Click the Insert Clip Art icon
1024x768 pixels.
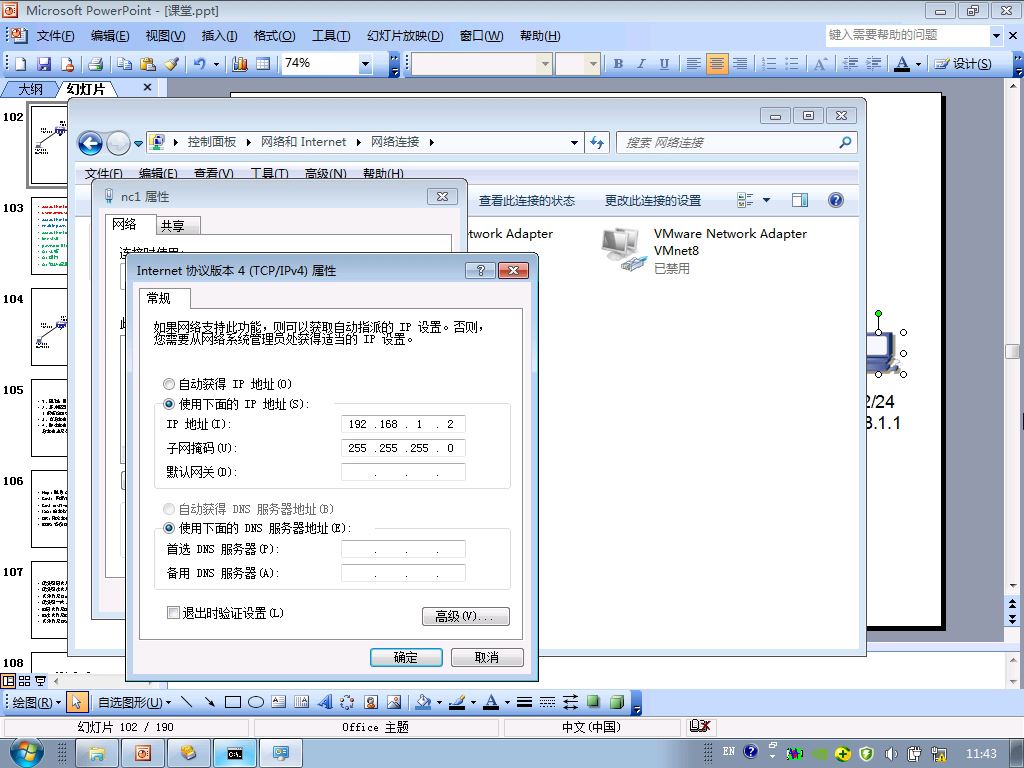(x=370, y=702)
